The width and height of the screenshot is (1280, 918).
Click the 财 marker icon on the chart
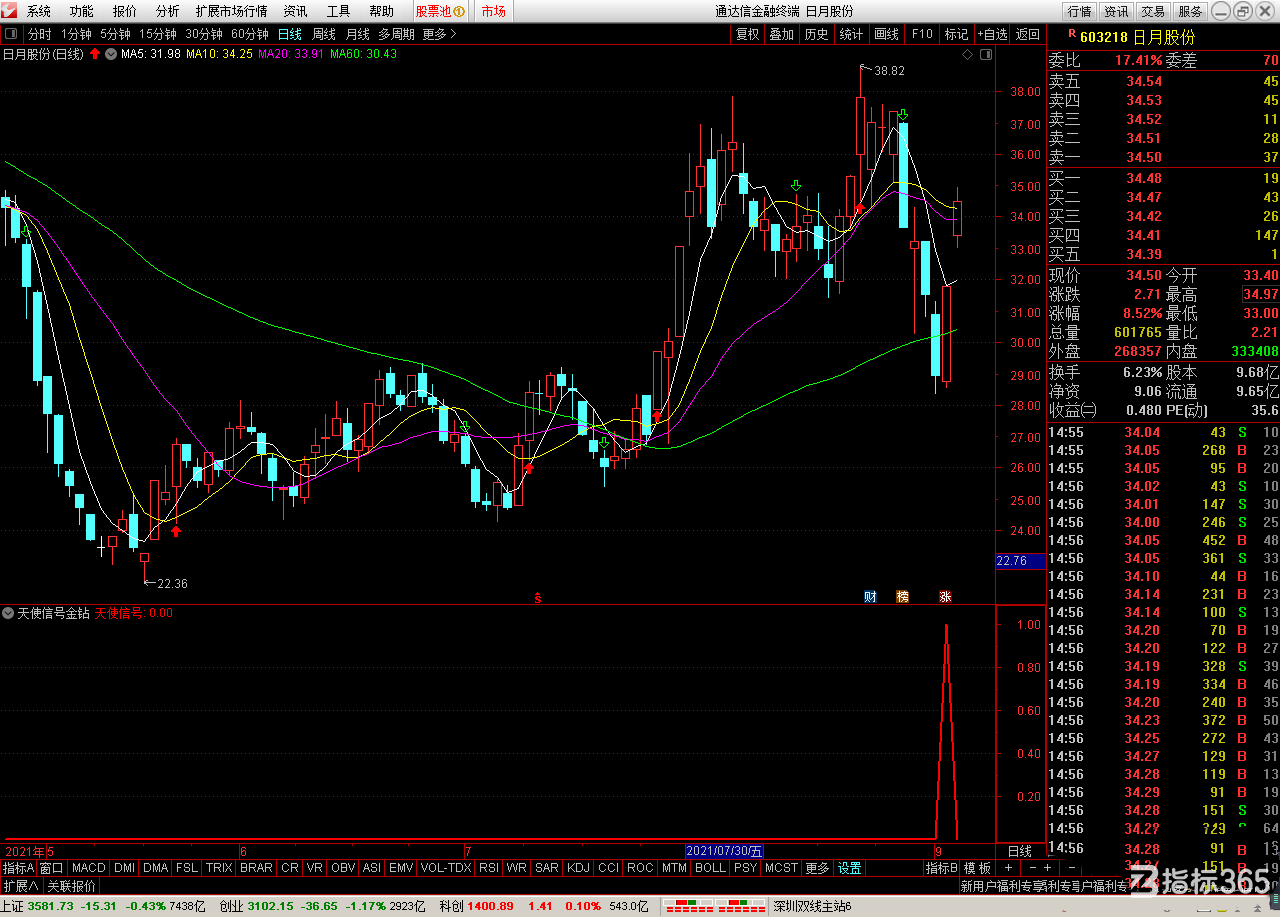coord(871,597)
